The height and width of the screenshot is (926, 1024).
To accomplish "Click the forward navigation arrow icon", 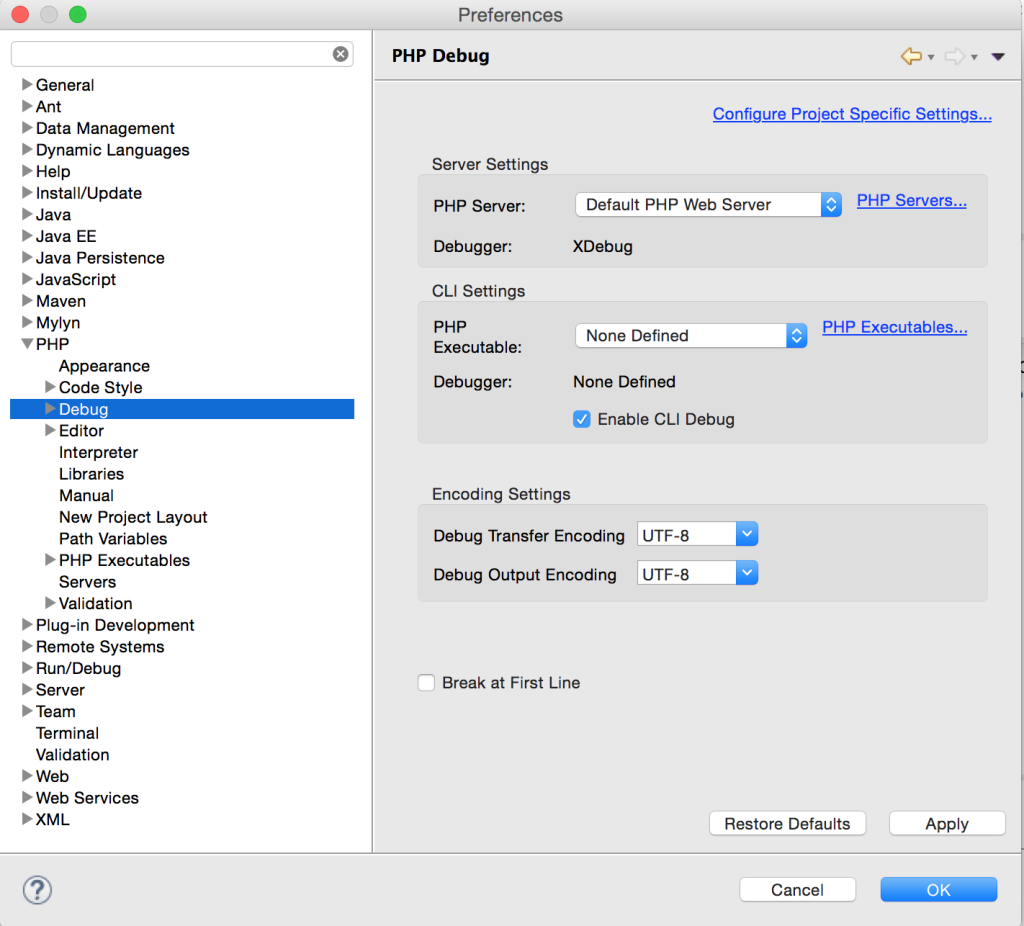I will coord(954,57).
